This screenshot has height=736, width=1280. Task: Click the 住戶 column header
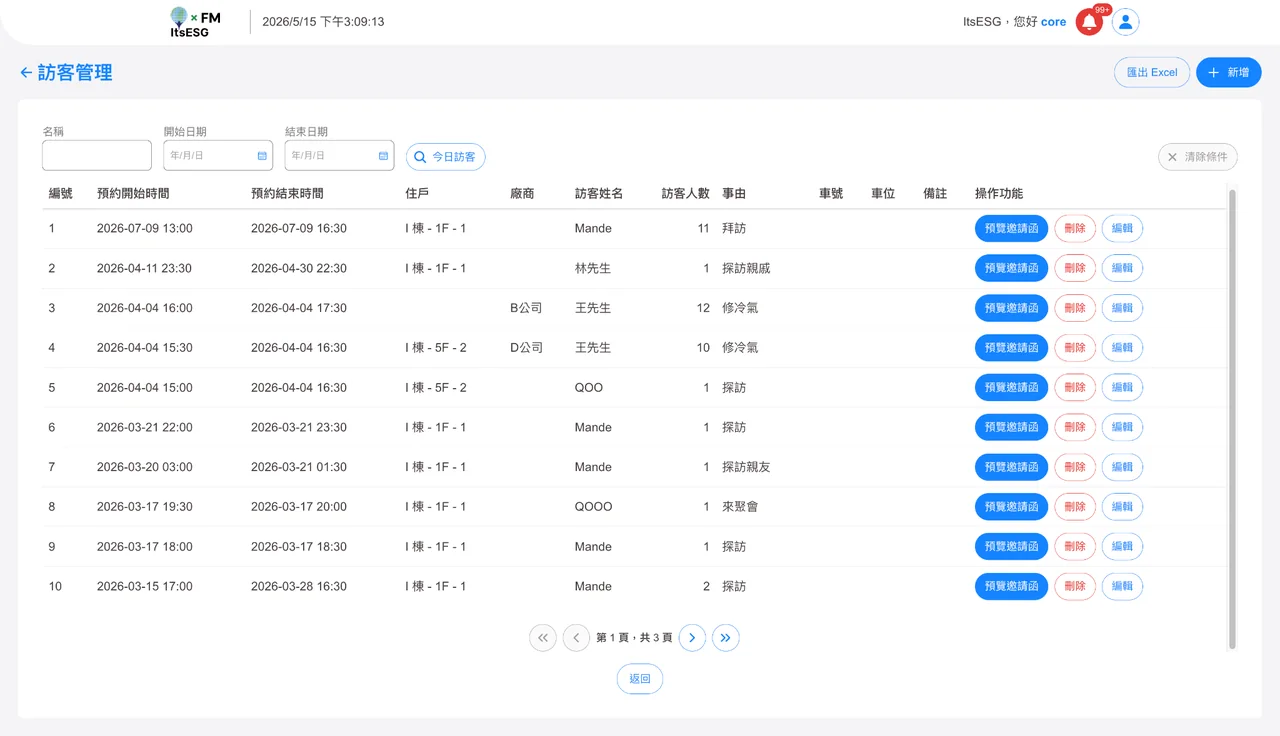point(417,194)
